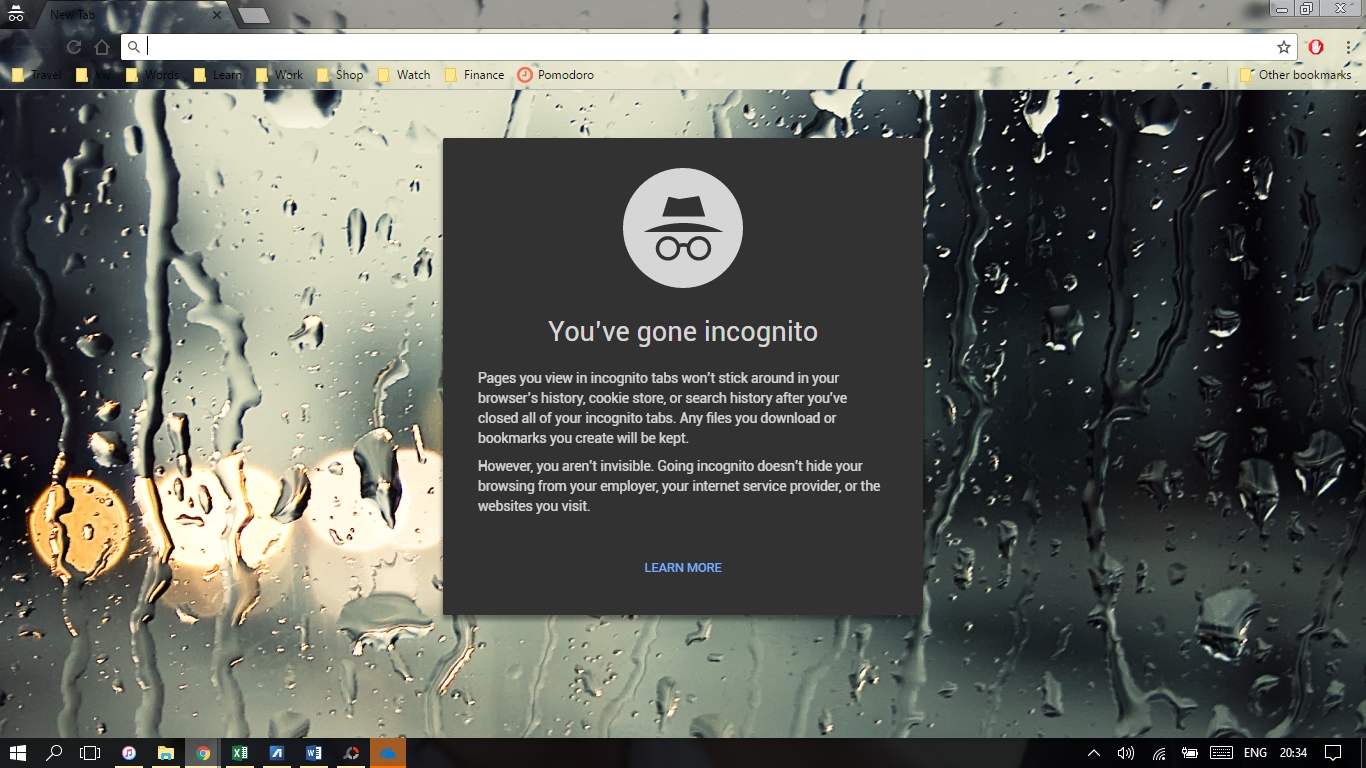Click the LEARN MORE link
Screen dimensions: 1366x768
(x=683, y=568)
